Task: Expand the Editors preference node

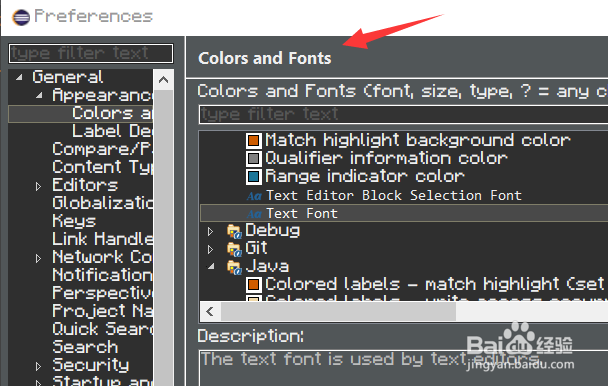Action: pyautogui.click(x=38, y=186)
